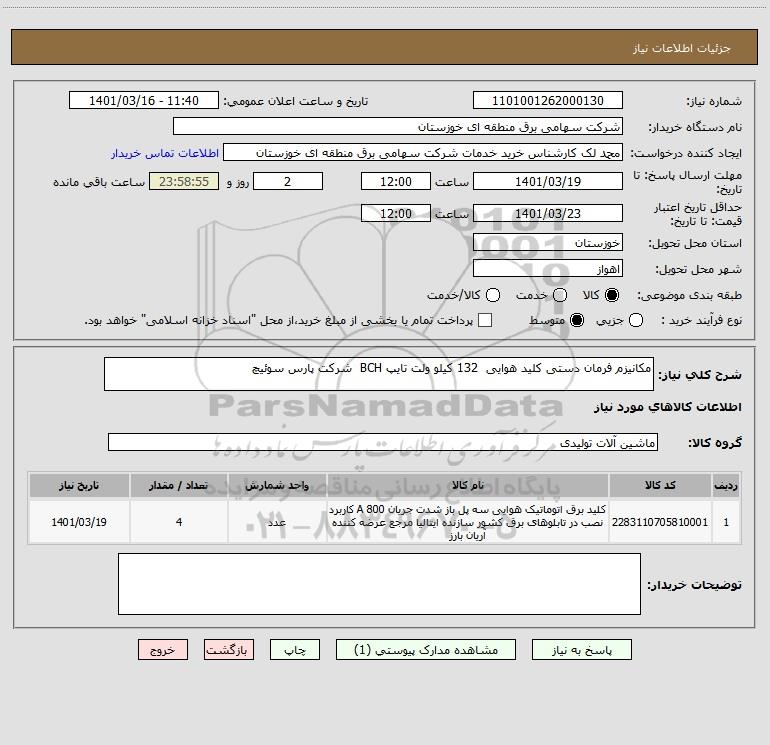
Task: Click the price validity date 1401/03/23 field
Action: (548, 213)
